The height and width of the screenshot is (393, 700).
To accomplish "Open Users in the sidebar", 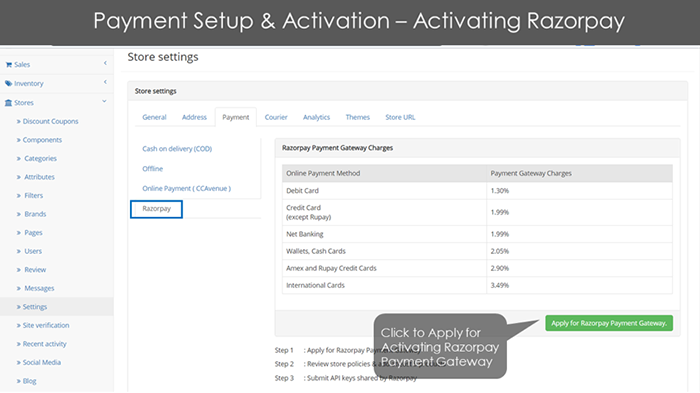I will [33, 251].
